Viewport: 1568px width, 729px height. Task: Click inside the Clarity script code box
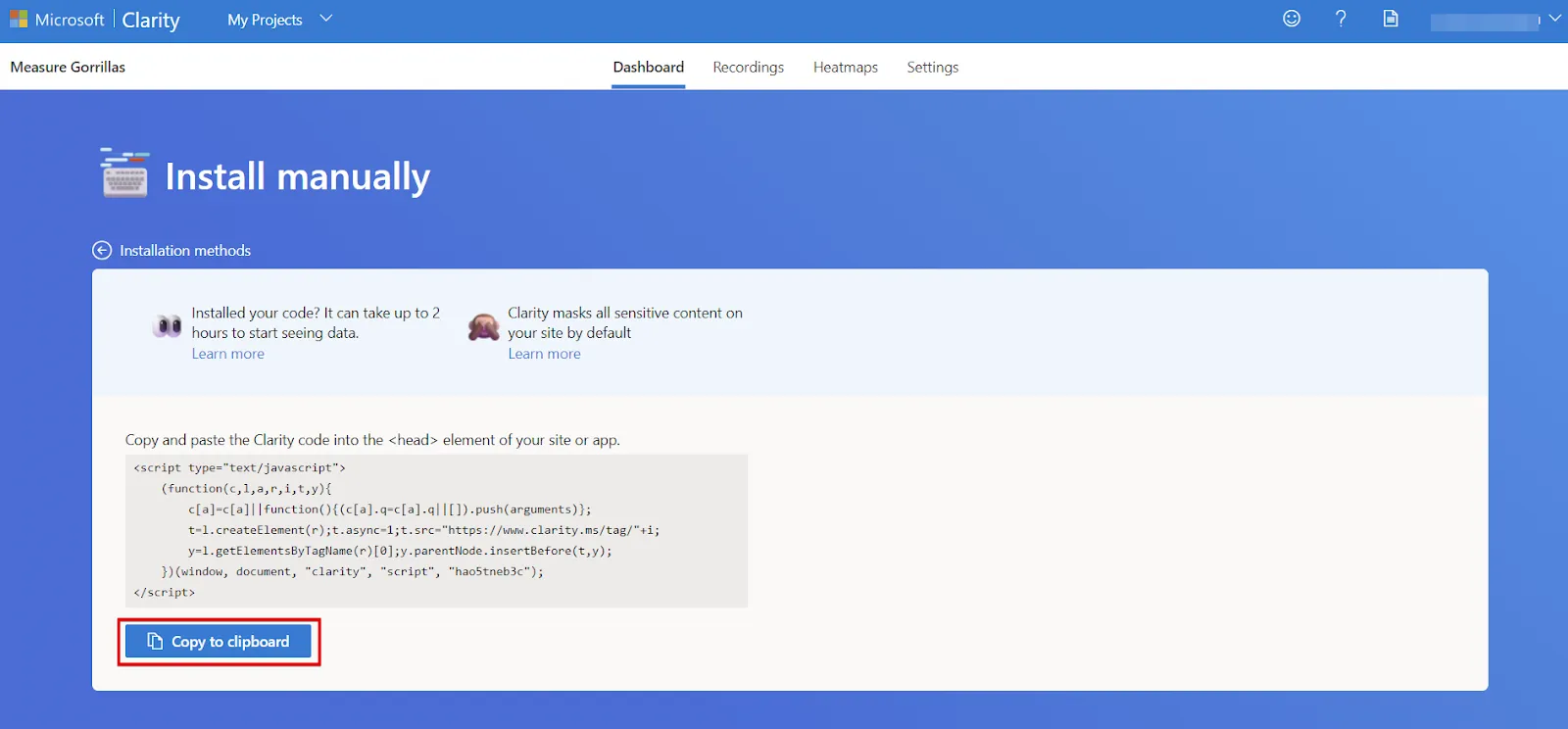tap(436, 530)
